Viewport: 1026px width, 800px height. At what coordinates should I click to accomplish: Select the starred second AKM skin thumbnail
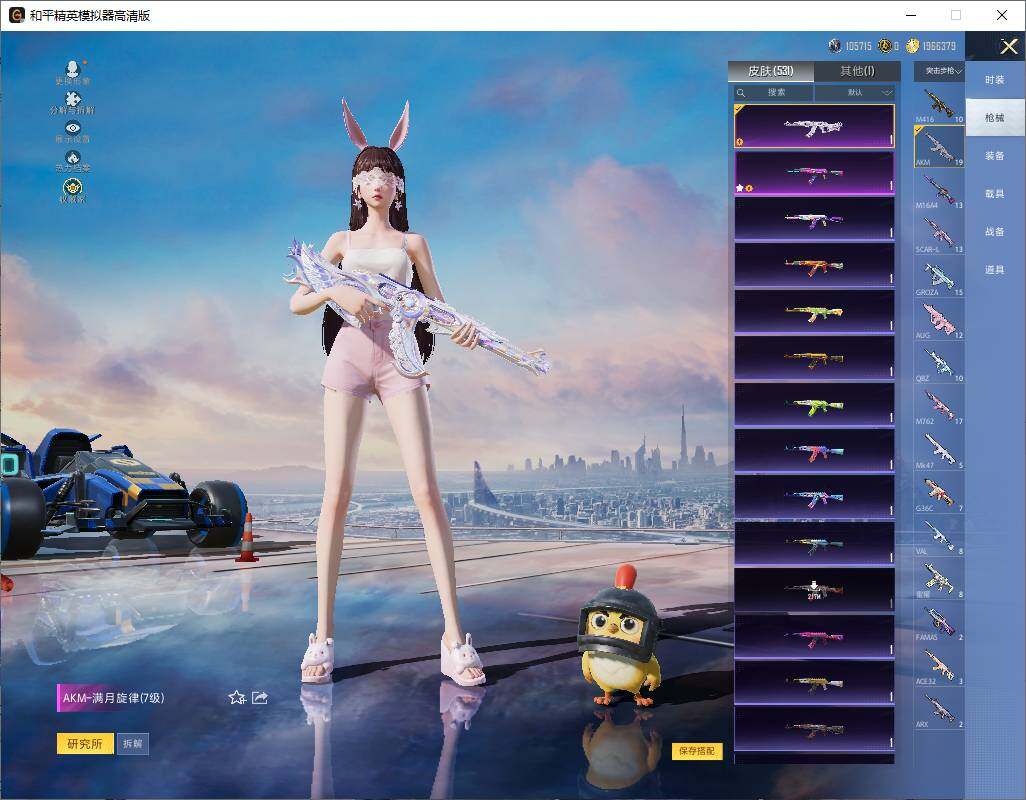(814, 173)
